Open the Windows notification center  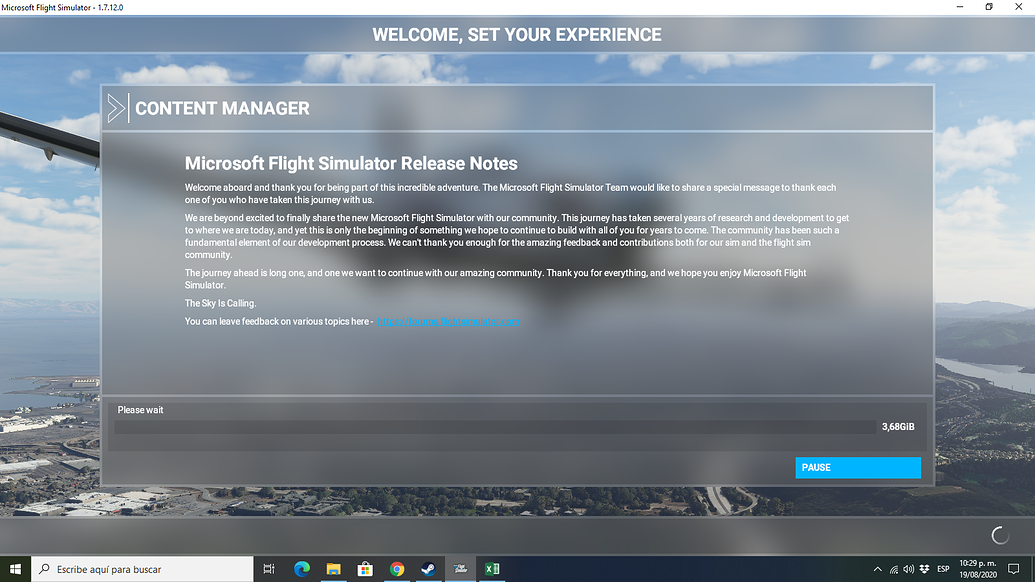tap(1014, 569)
